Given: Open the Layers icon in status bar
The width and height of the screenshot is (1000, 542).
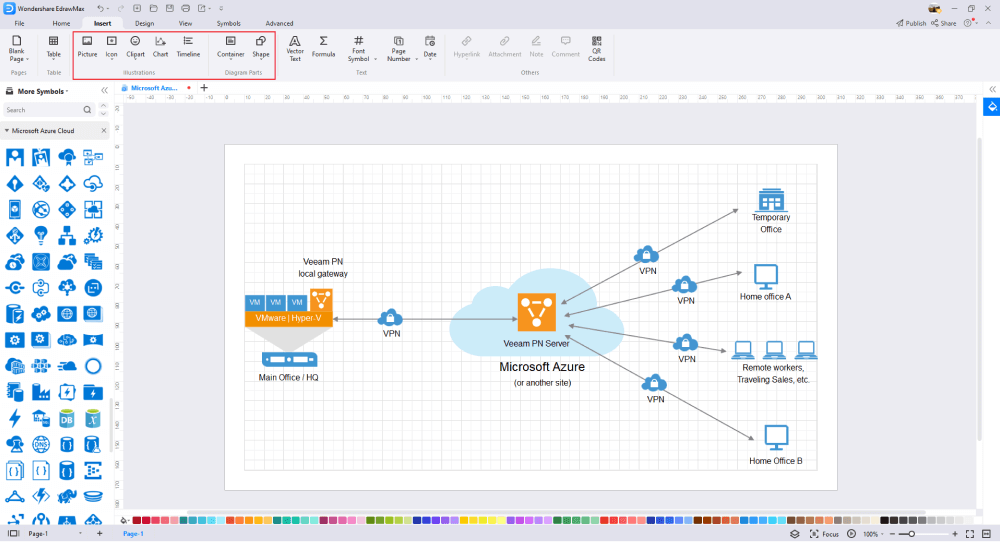Looking at the screenshot, I should [x=795, y=534].
